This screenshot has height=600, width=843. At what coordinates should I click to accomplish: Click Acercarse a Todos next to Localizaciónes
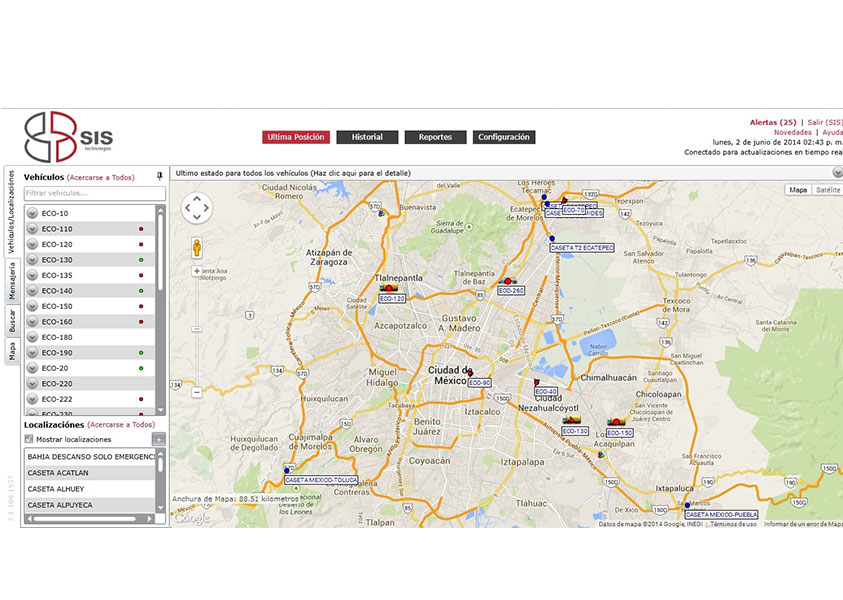(121, 425)
